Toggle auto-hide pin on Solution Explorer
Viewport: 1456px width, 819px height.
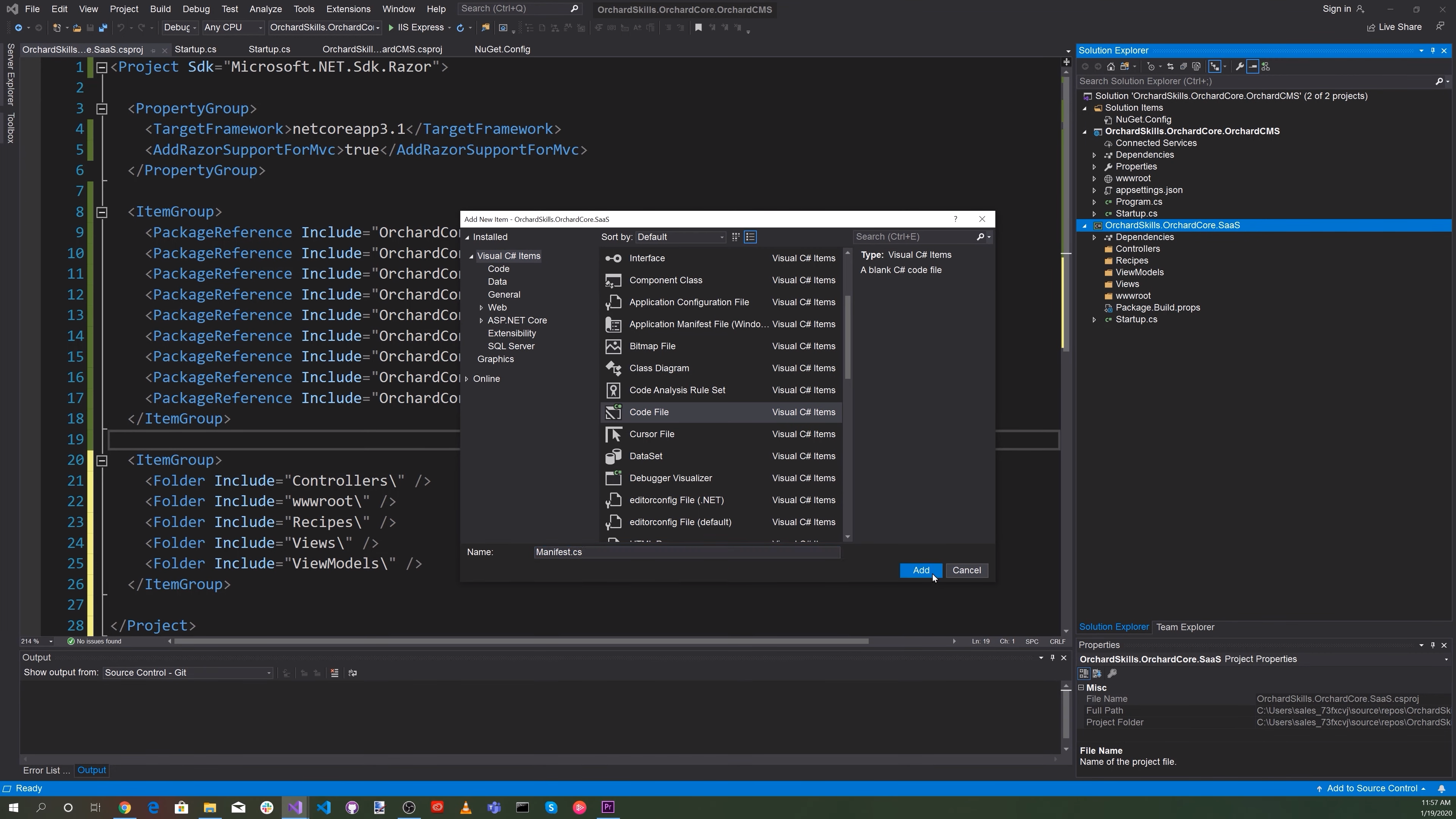[1433, 50]
